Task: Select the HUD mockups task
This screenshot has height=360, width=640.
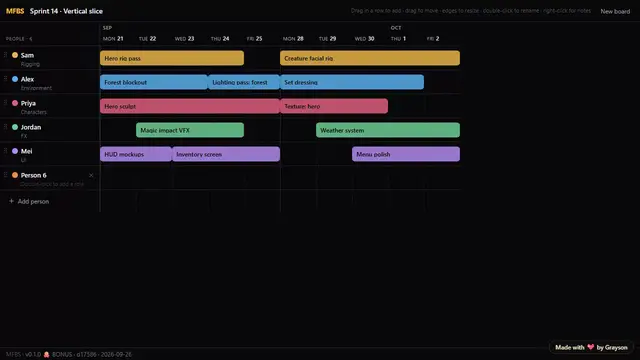Action: [136, 154]
